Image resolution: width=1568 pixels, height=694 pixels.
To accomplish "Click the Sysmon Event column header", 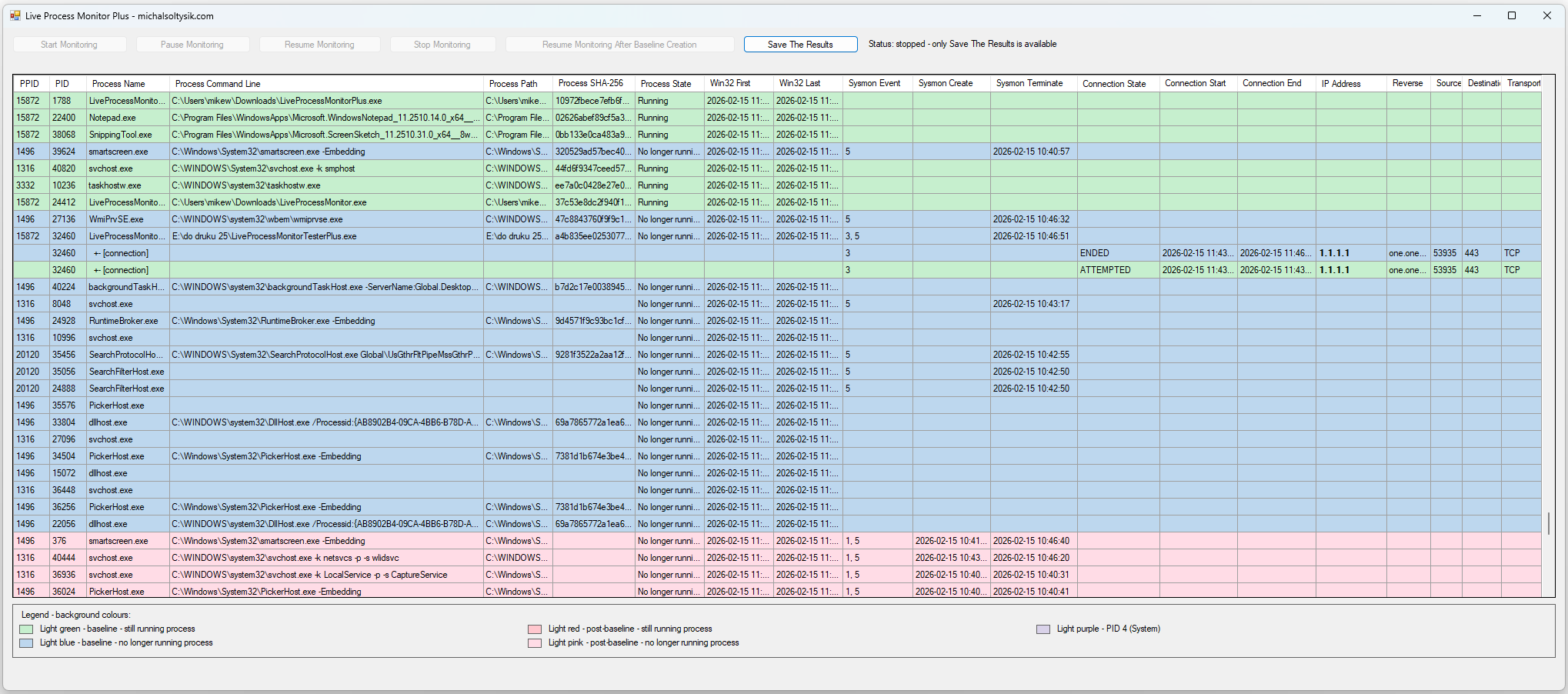I will pos(874,83).
